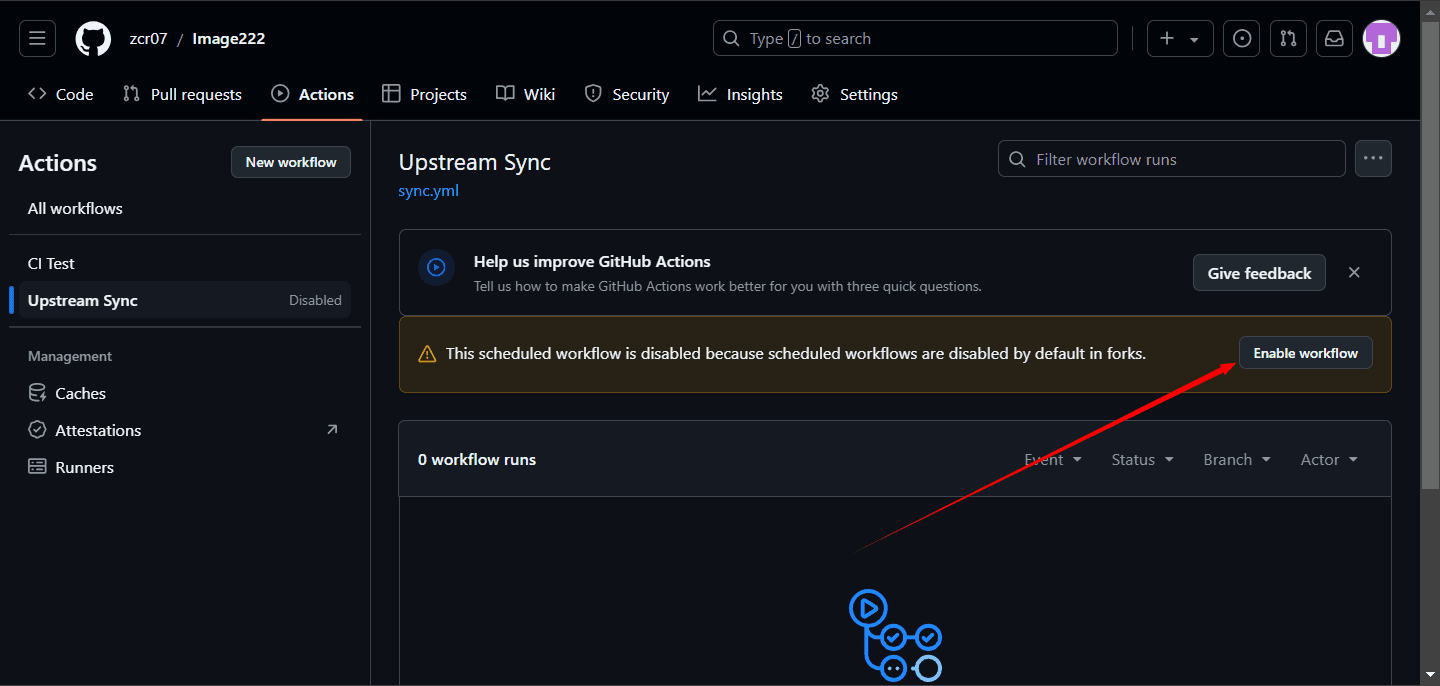This screenshot has width=1440, height=686.
Task: Select CI Test workflow in sidebar
Action: pos(51,264)
